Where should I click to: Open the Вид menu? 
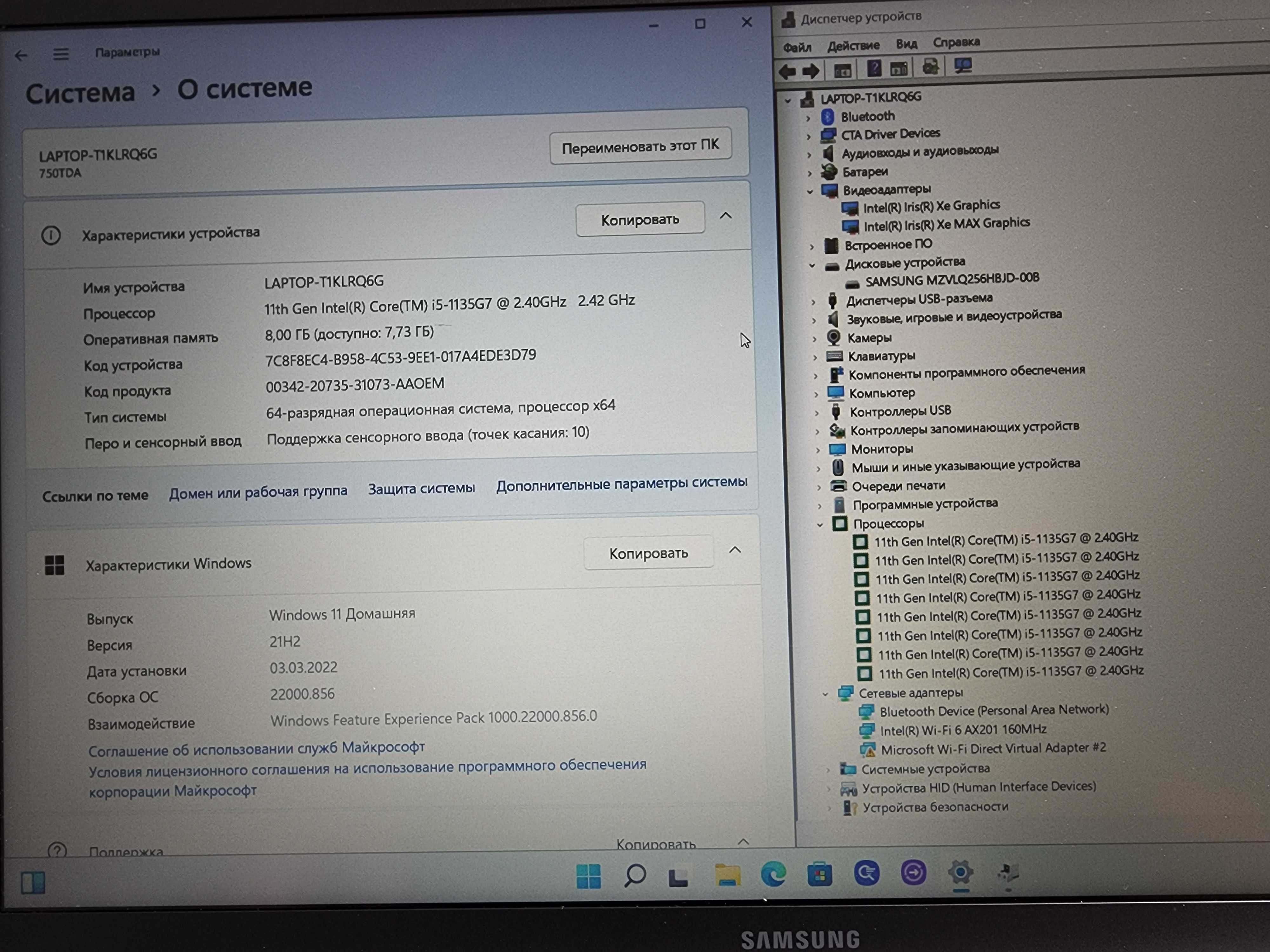point(906,43)
